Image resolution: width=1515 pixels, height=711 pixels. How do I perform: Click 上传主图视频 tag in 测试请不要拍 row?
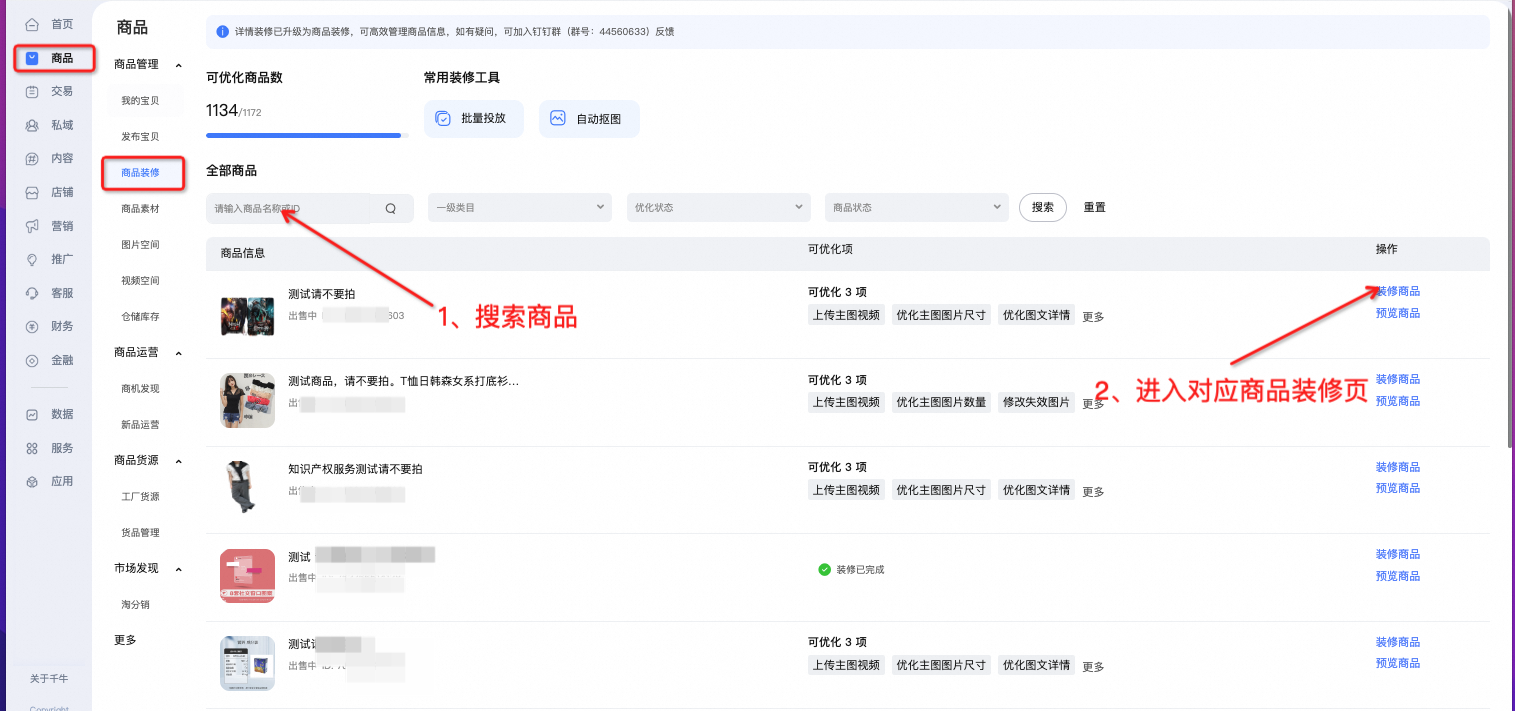pyautogui.click(x=846, y=315)
